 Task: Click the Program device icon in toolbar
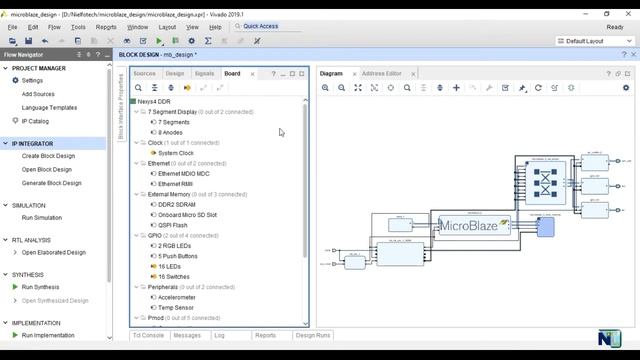tap(176, 41)
